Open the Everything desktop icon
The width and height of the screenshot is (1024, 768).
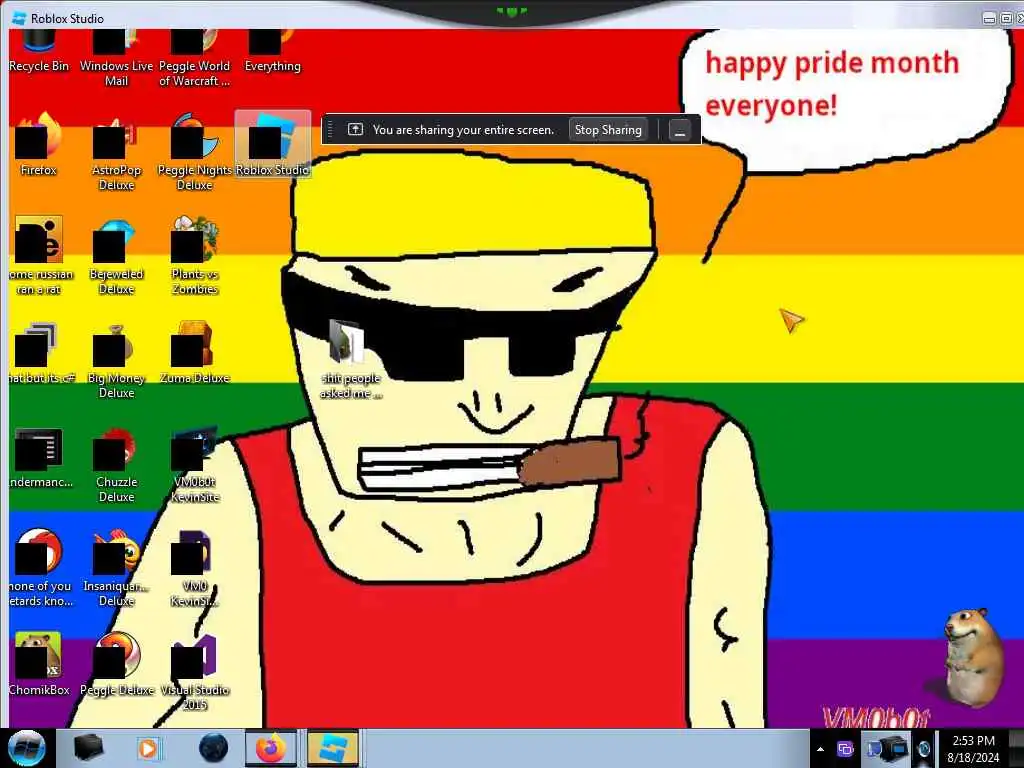click(272, 51)
